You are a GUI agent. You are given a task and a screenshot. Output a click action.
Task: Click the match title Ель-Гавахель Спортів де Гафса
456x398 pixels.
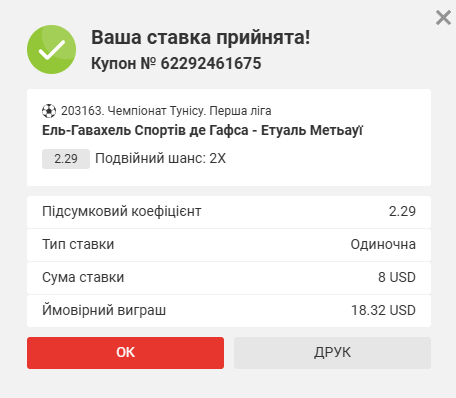(x=145, y=130)
